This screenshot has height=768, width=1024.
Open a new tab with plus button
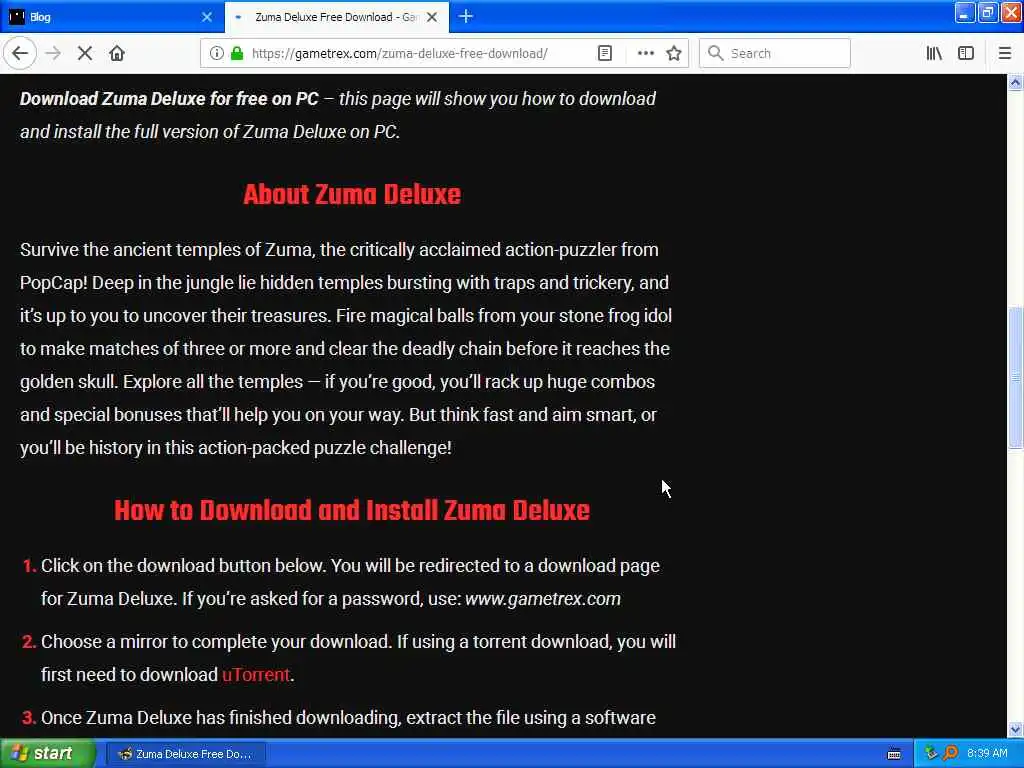click(x=466, y=16)
